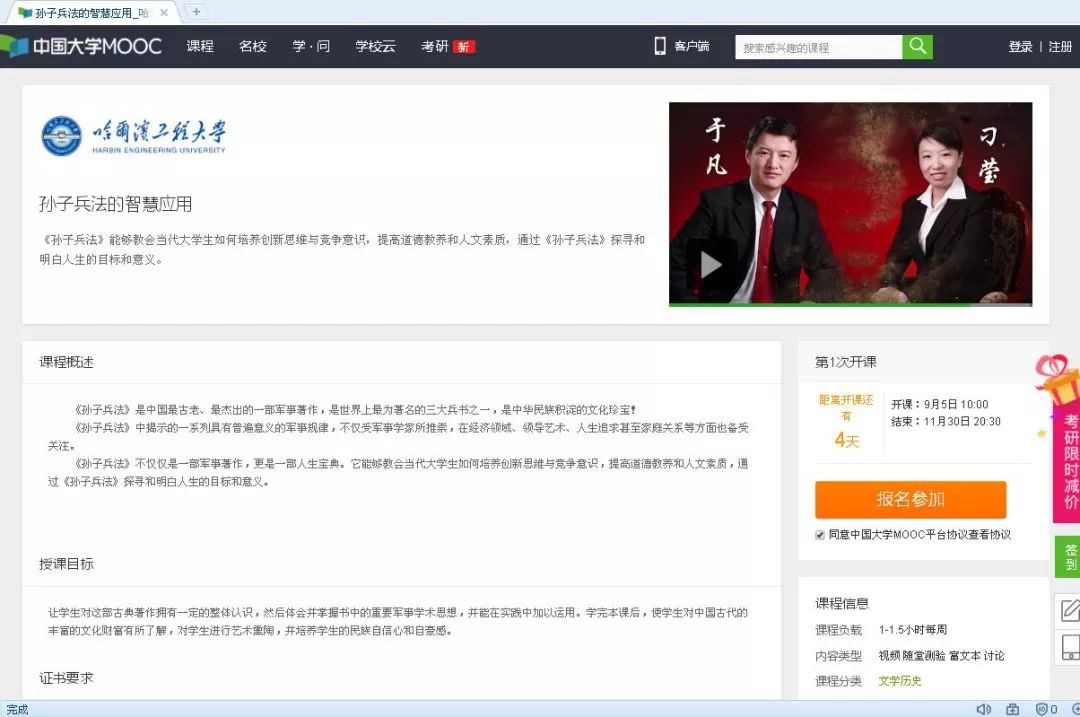Click the 考研限时减价 gift banner
The height and width of the screenshot is (717, 1080).
(1061, 438)
